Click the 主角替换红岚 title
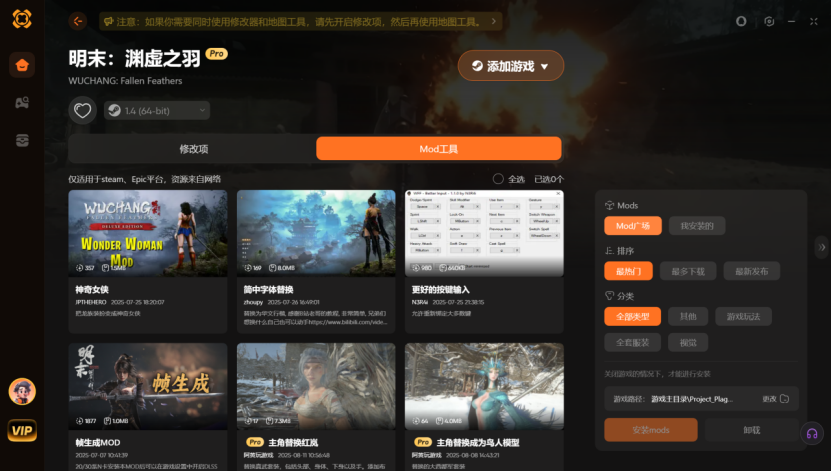Viewport: 831px width, 471px height. (293, 442)
